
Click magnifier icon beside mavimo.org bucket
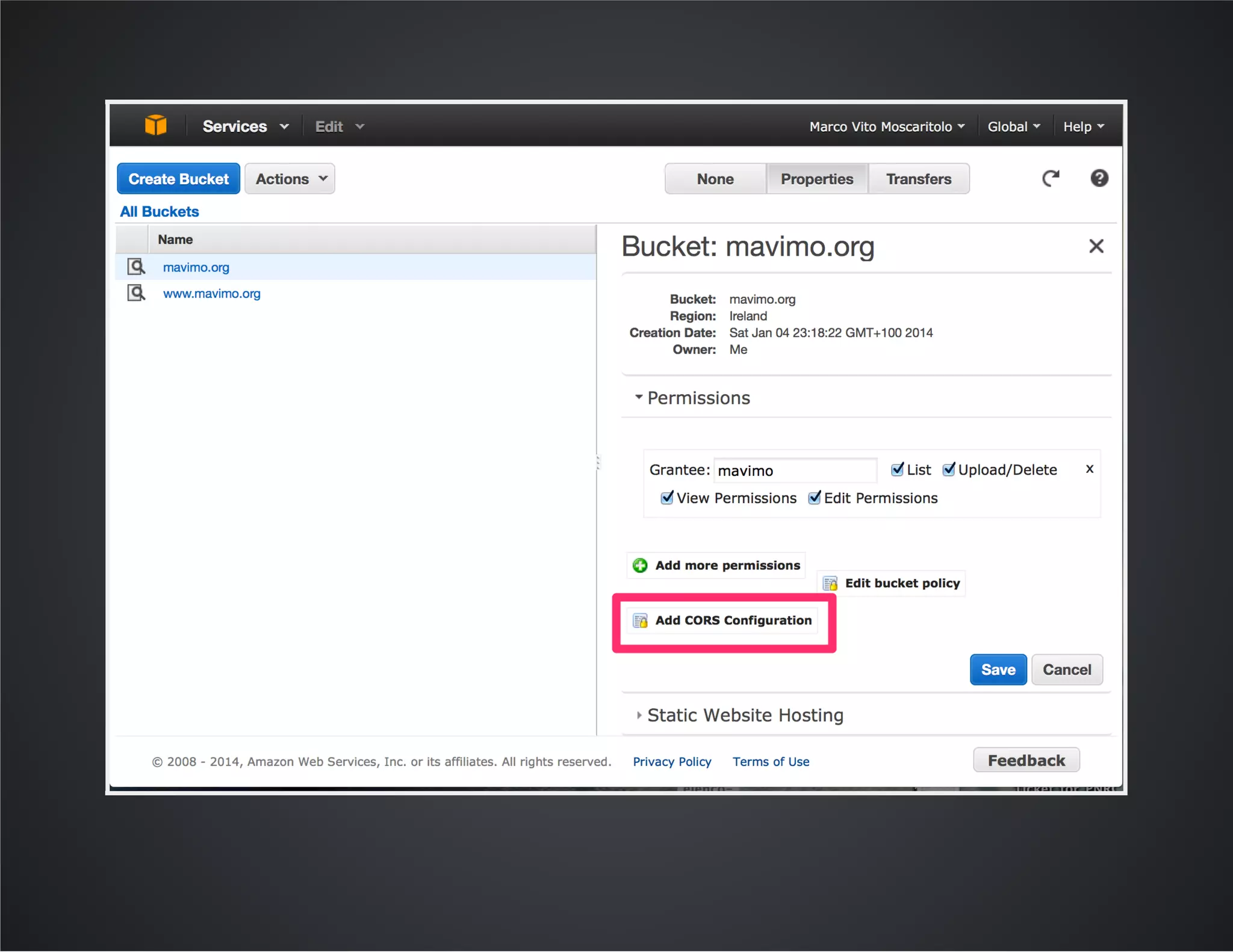(x=136, y=267)
